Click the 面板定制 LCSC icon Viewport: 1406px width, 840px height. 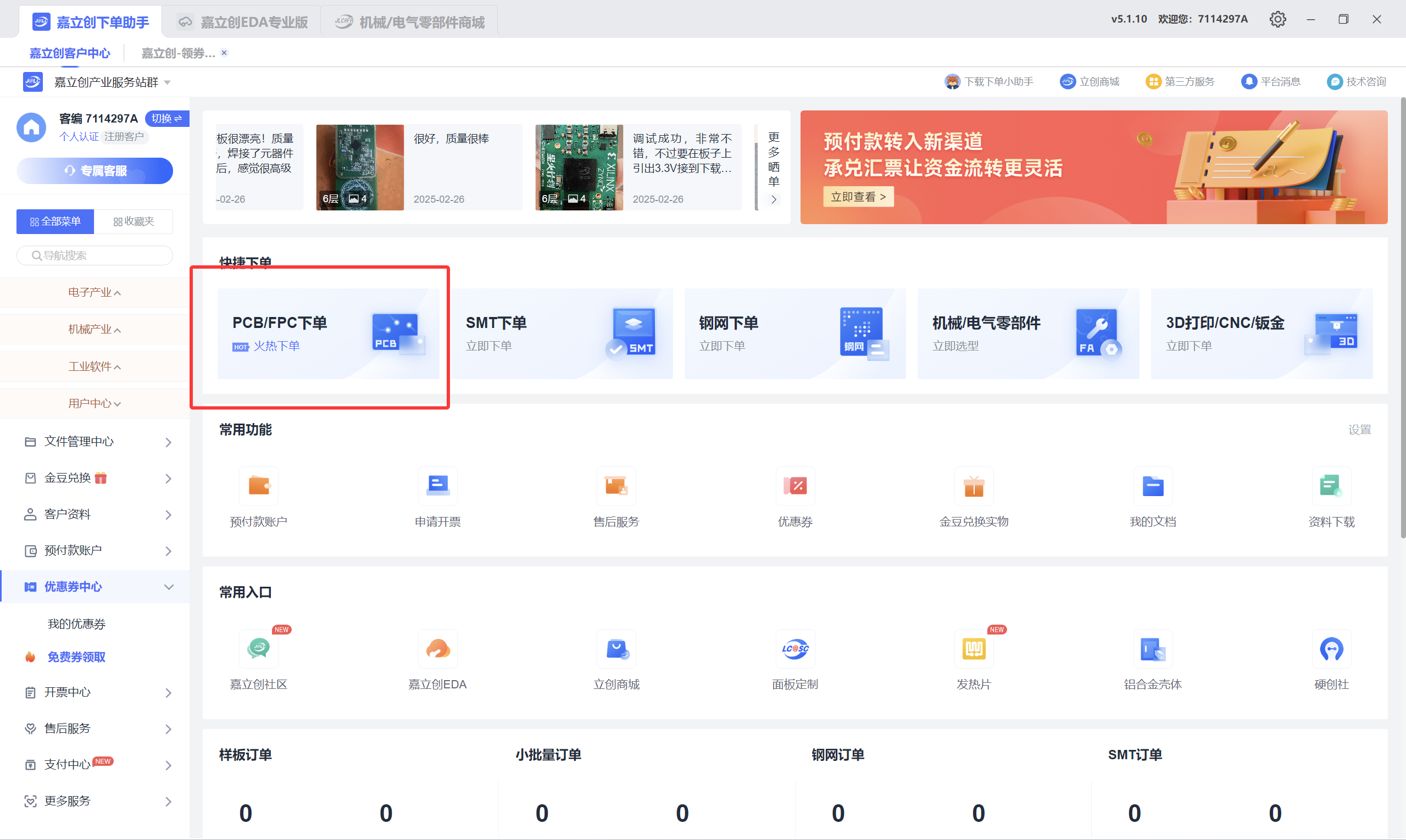coord(795,648)
